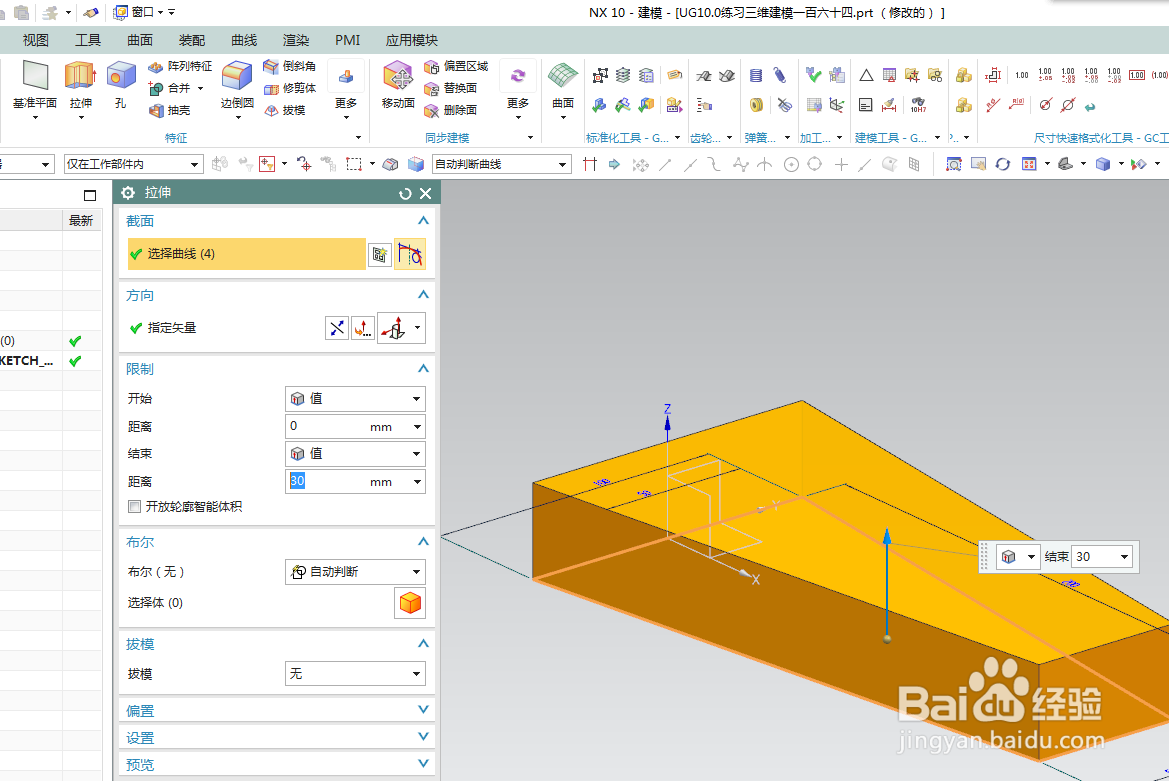The width and height of the screenshot is (1169, 781).
Task: Open the start distance 0 mm dropdown arrow
Action: click(418, 427)
